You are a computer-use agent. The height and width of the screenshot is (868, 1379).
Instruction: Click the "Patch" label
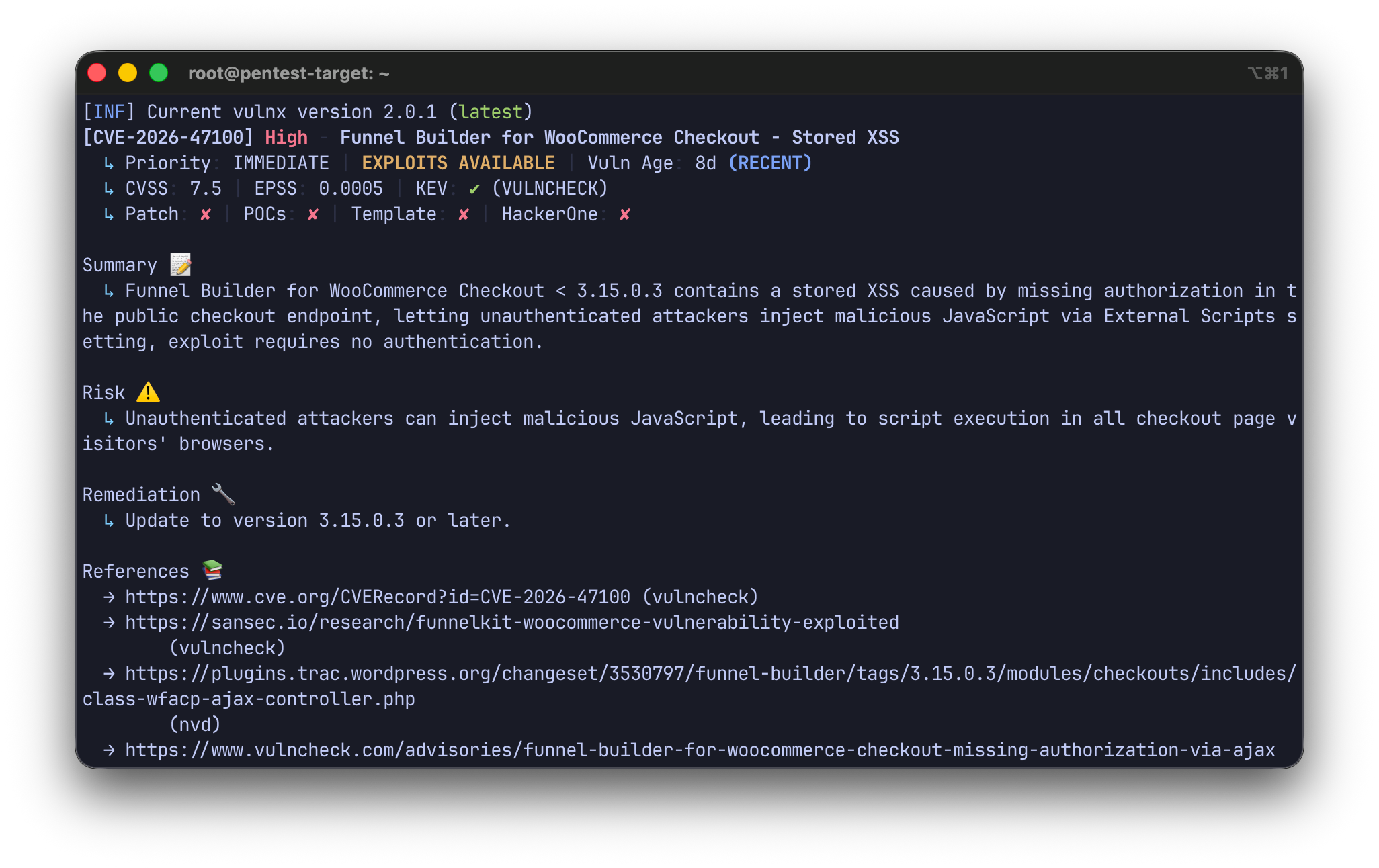pos(152,214)
